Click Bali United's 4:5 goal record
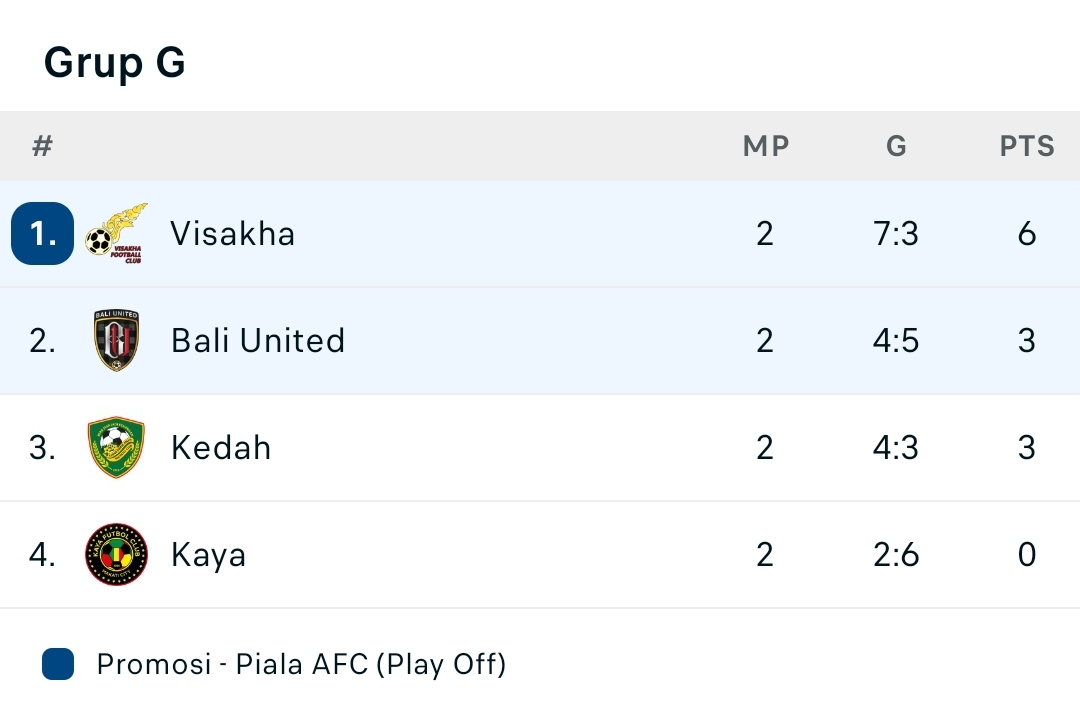 896,340
